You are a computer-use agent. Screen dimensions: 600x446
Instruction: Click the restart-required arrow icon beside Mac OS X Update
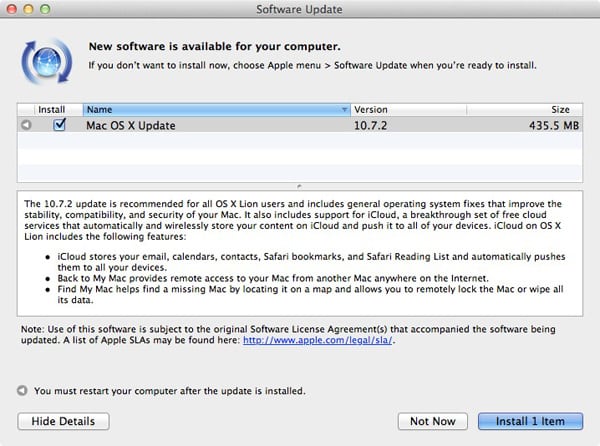(26, 125)
